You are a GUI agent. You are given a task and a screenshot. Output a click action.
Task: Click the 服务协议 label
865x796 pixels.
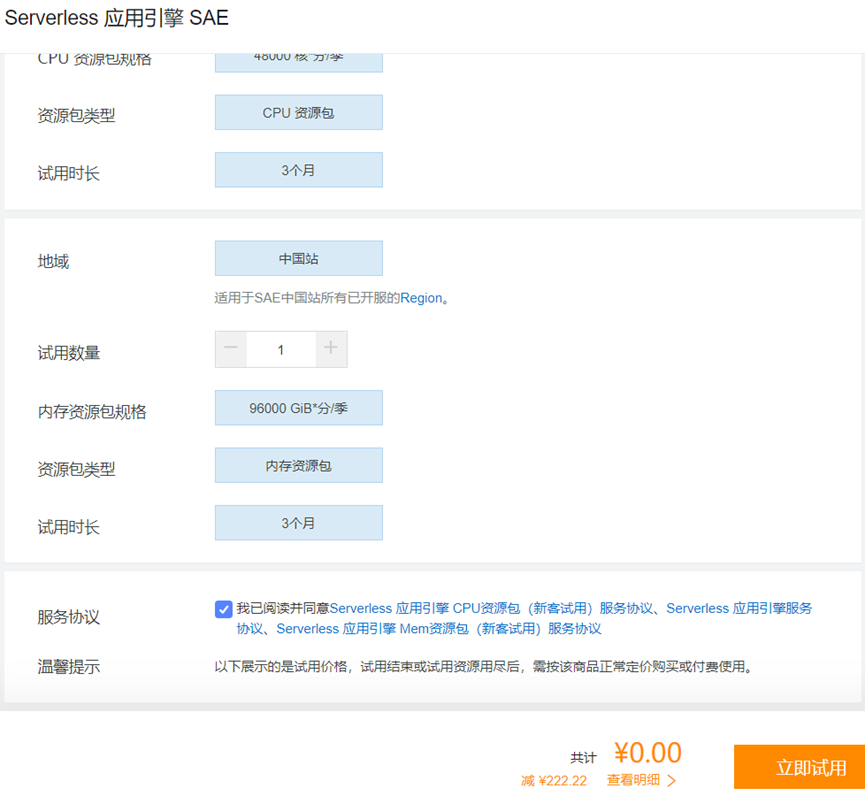pos(68,617)
